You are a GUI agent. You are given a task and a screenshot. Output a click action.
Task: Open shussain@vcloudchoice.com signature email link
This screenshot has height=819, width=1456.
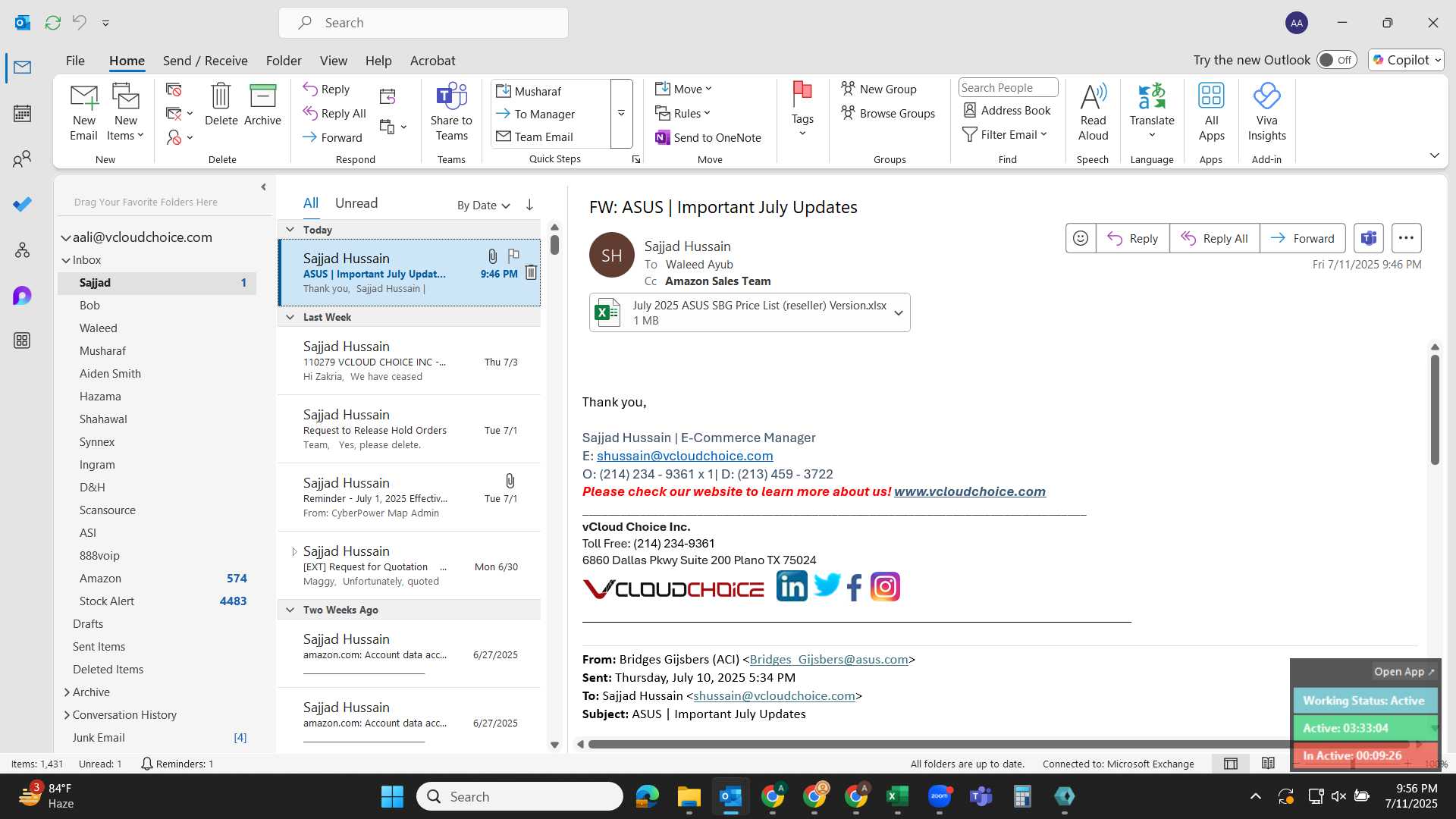tap(685, 456)
